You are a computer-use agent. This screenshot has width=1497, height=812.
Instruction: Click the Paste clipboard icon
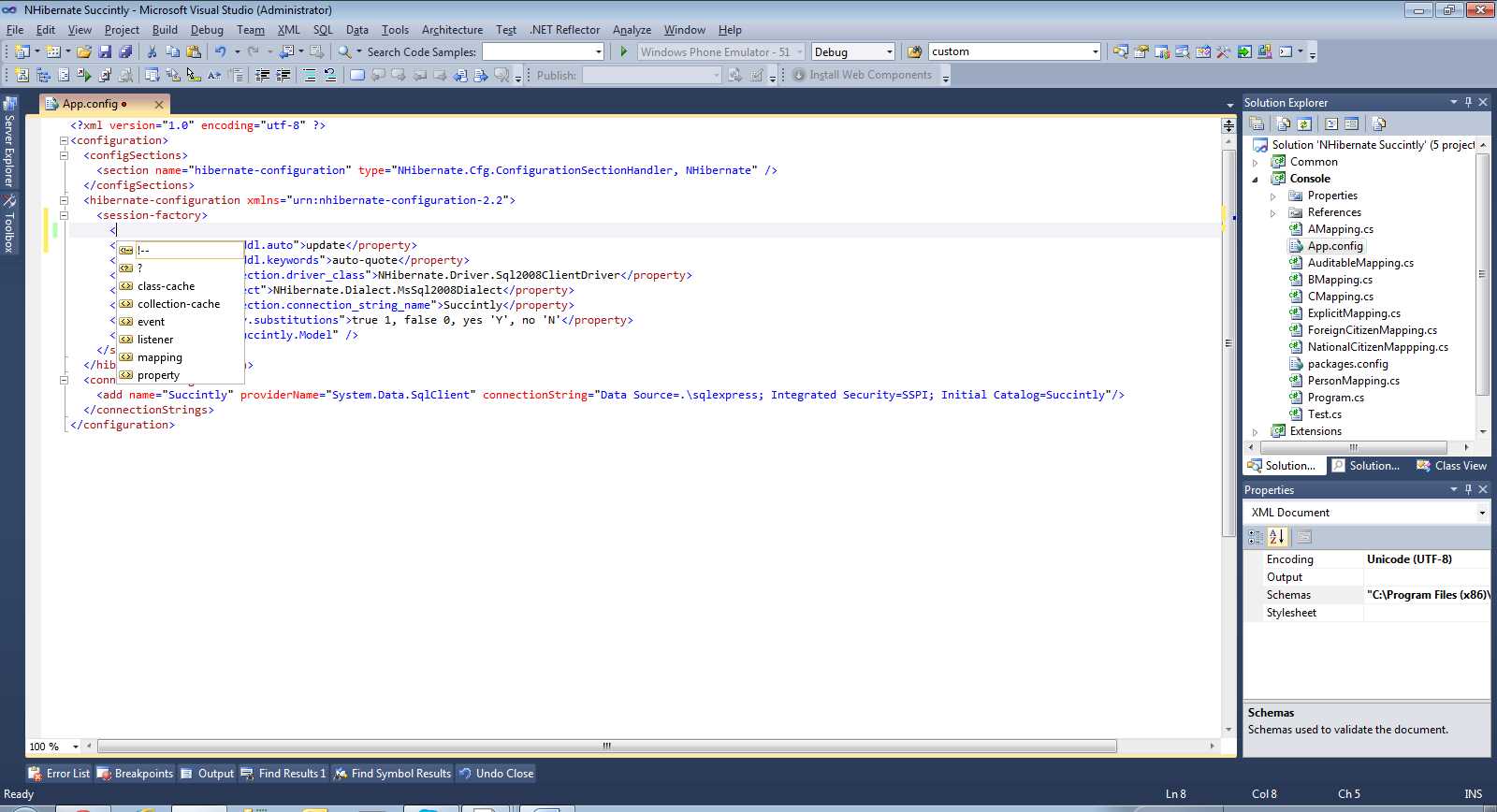tap(194, 51)
